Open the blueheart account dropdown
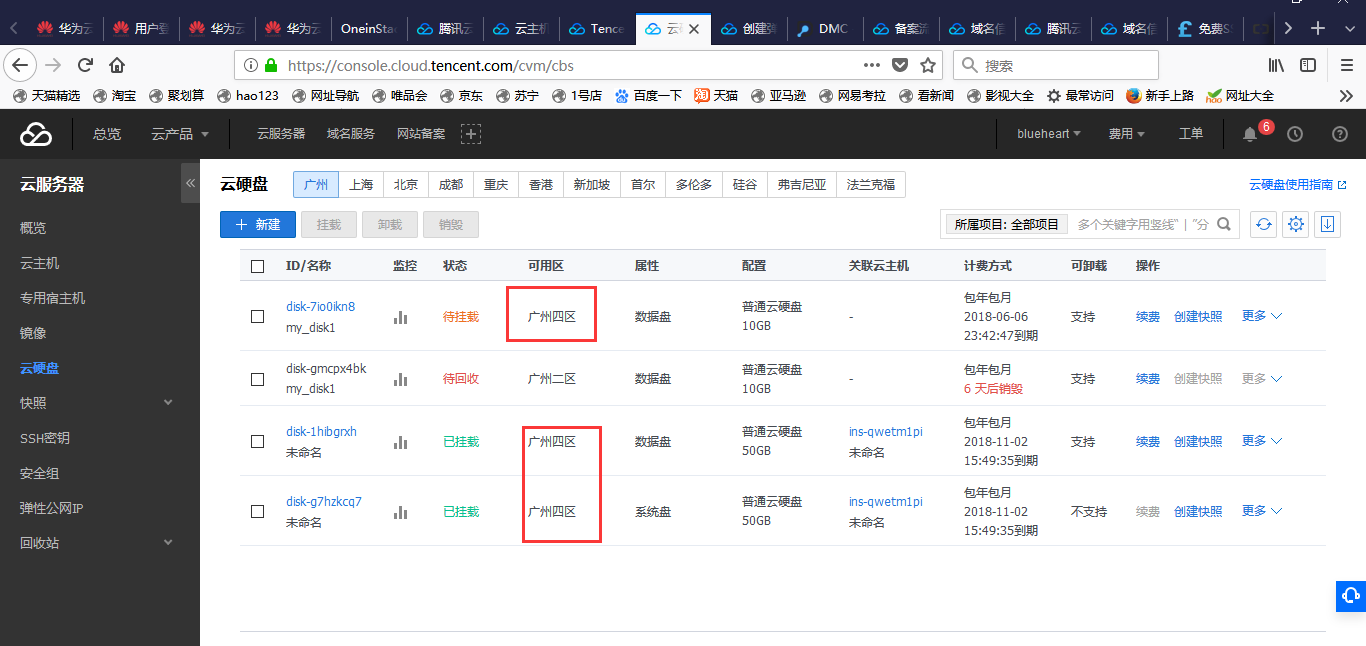1366x646 pixels. click(1048, 134)
